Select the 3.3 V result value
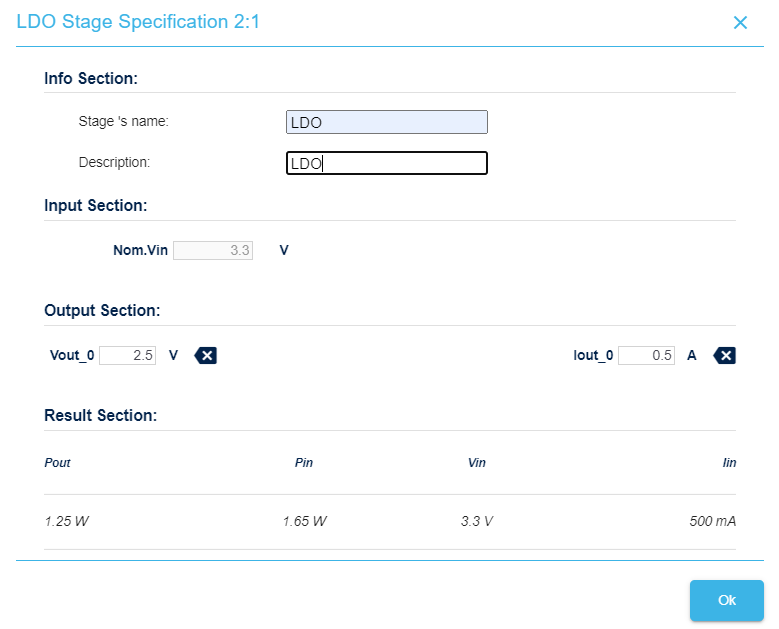 tap(476, 521)
